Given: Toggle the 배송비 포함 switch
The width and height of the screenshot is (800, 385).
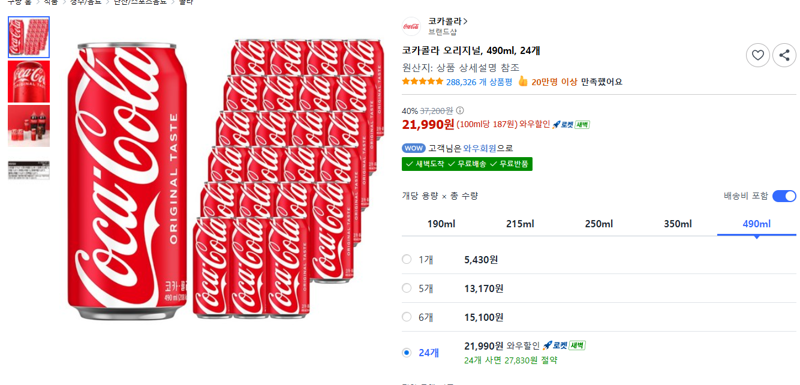Looking at the screenshot, I should point(784,196).
